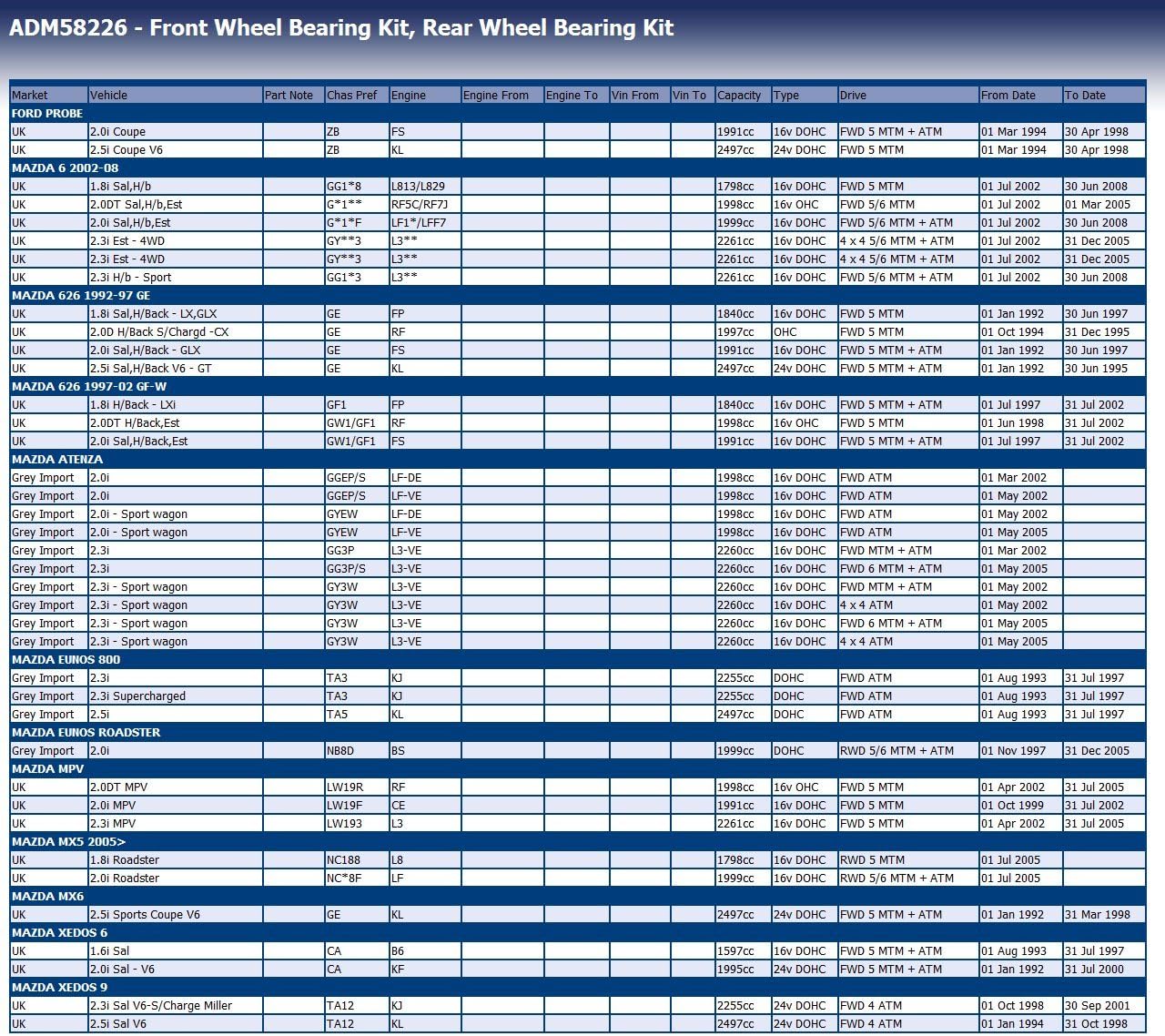Click the '1.8i Sal,H/b' vehicle cell
Screen dimensions: 1165x1036
click(176, 186)
